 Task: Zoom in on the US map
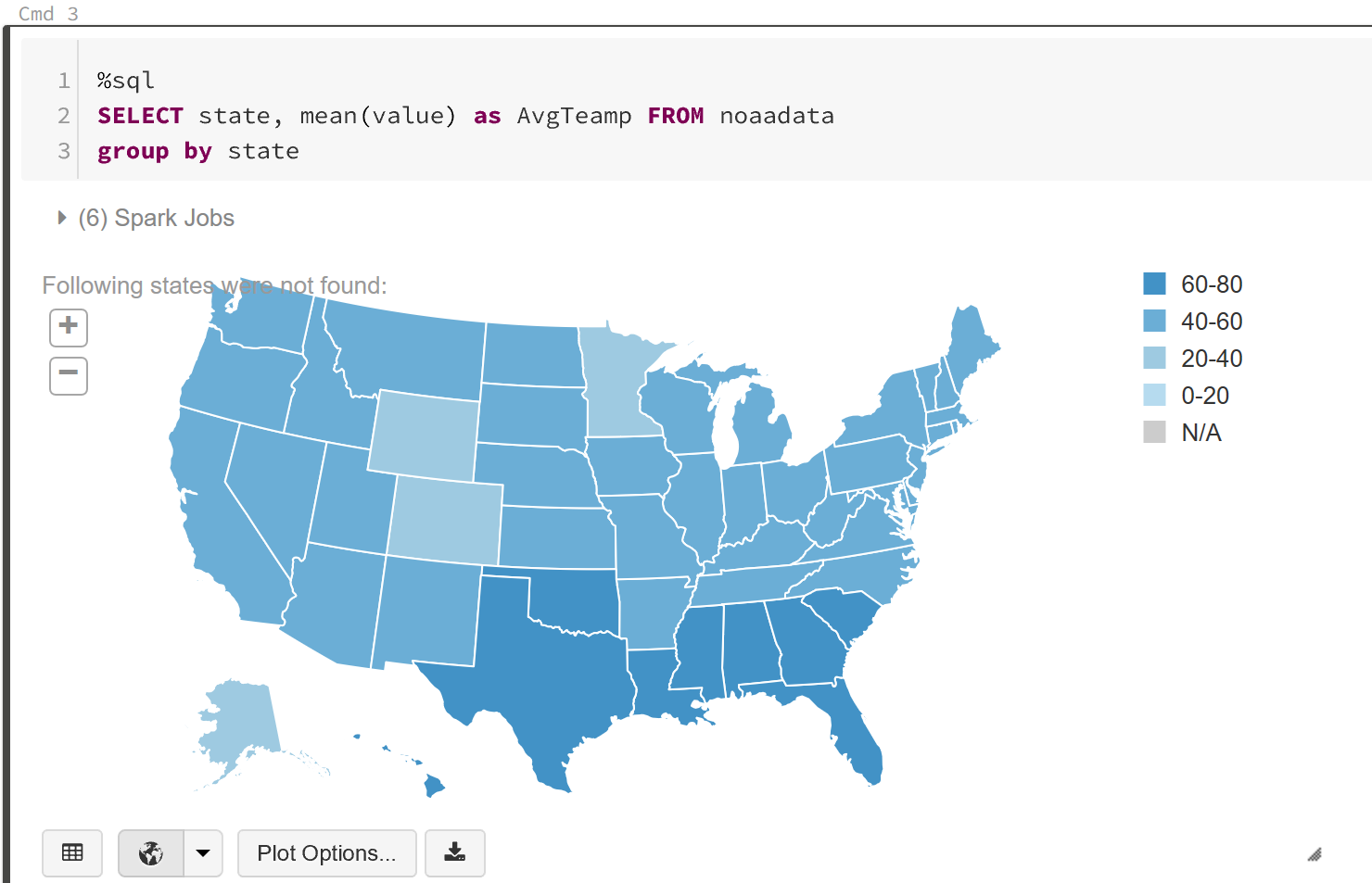coord(68,327)
